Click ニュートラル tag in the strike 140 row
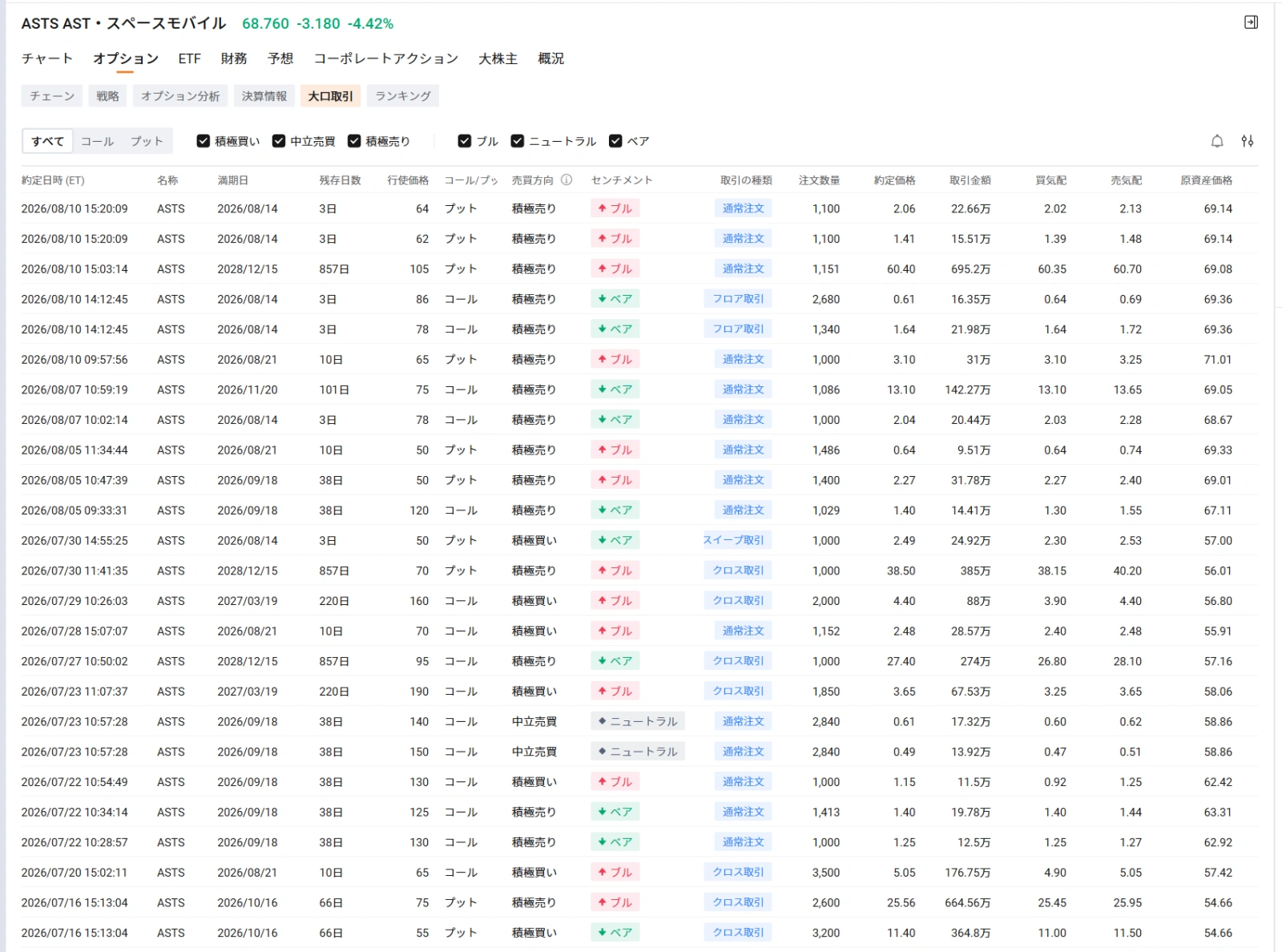 pos(638,721)
